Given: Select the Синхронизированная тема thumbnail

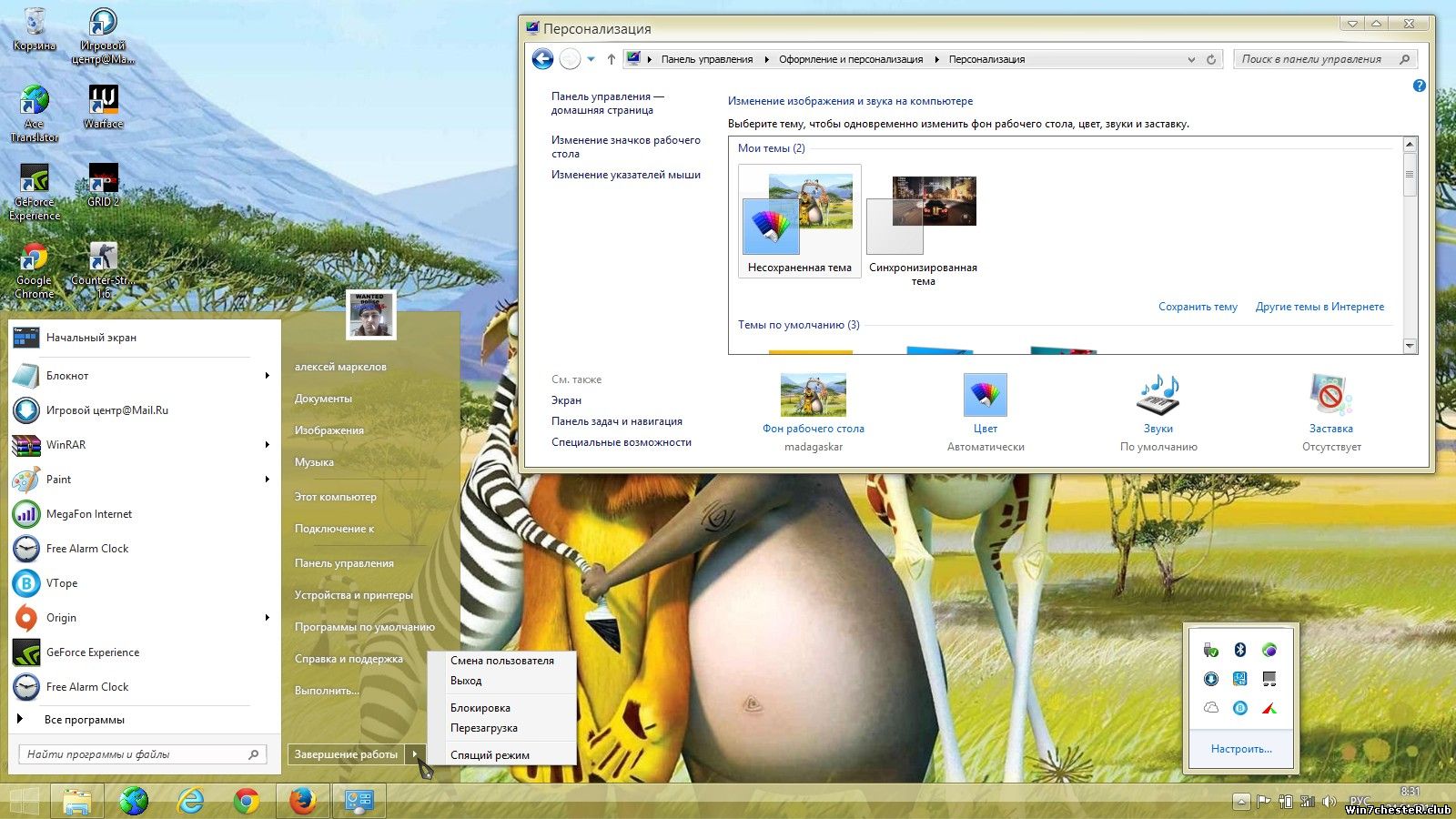Looking at the screenshot, I should tap(923, 227).
